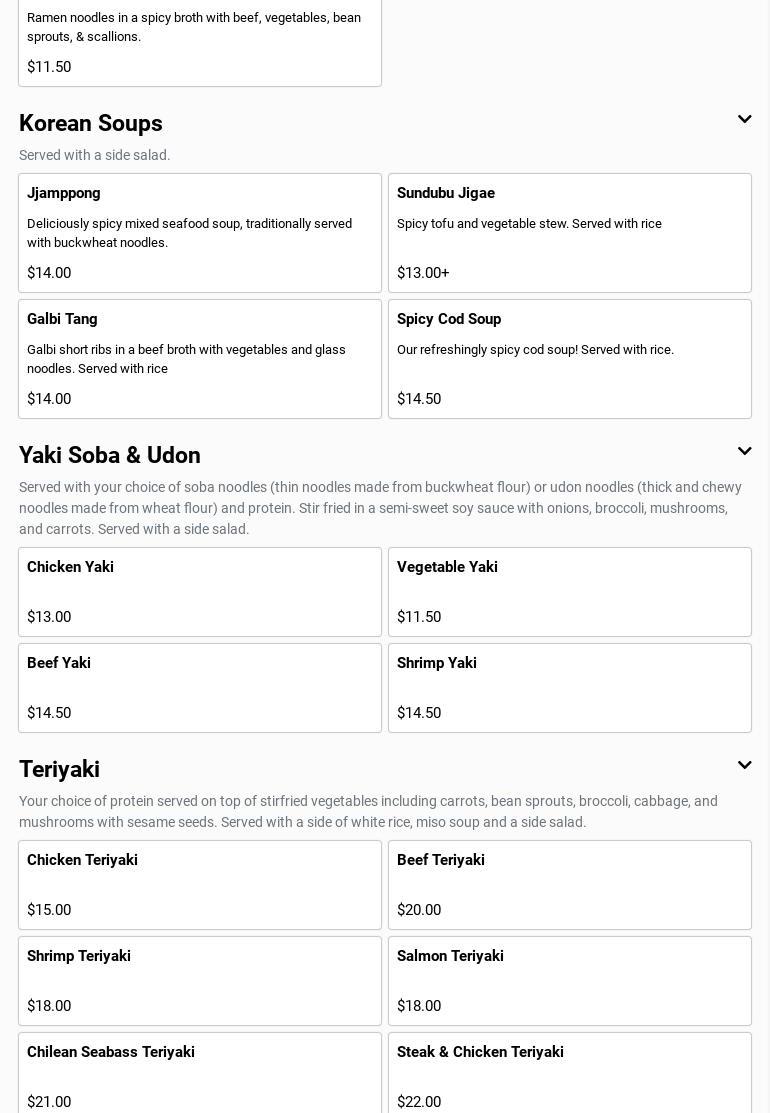Select the Sundubu Jigae stew card
Viewport: 770px width, 1113px height.
tap(570, 233)
